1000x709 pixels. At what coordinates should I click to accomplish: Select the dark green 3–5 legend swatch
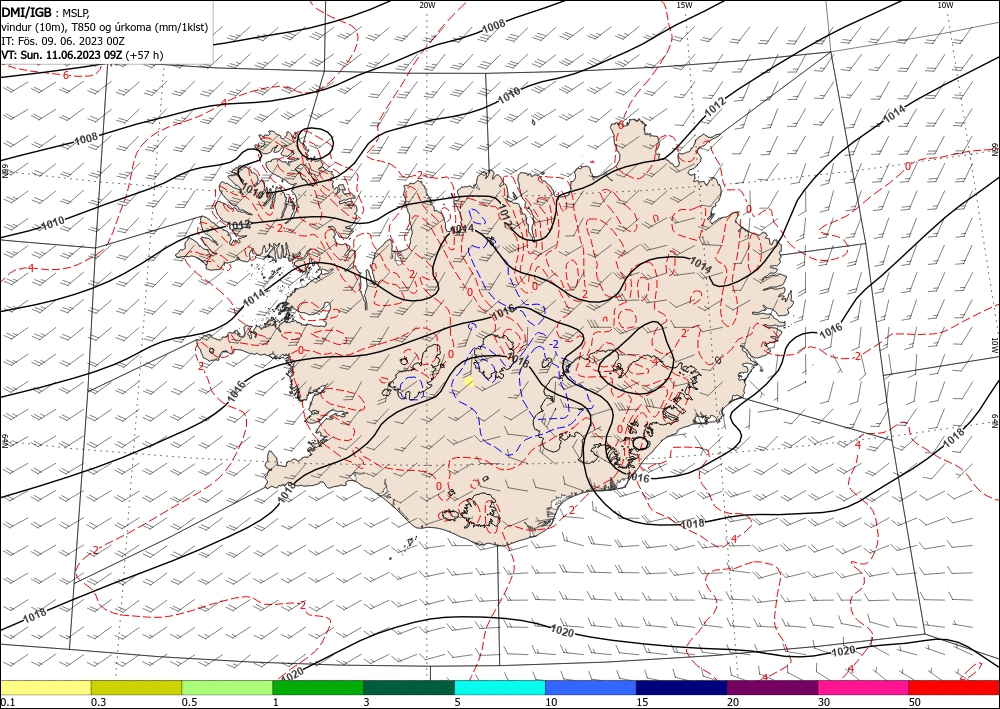409,687
